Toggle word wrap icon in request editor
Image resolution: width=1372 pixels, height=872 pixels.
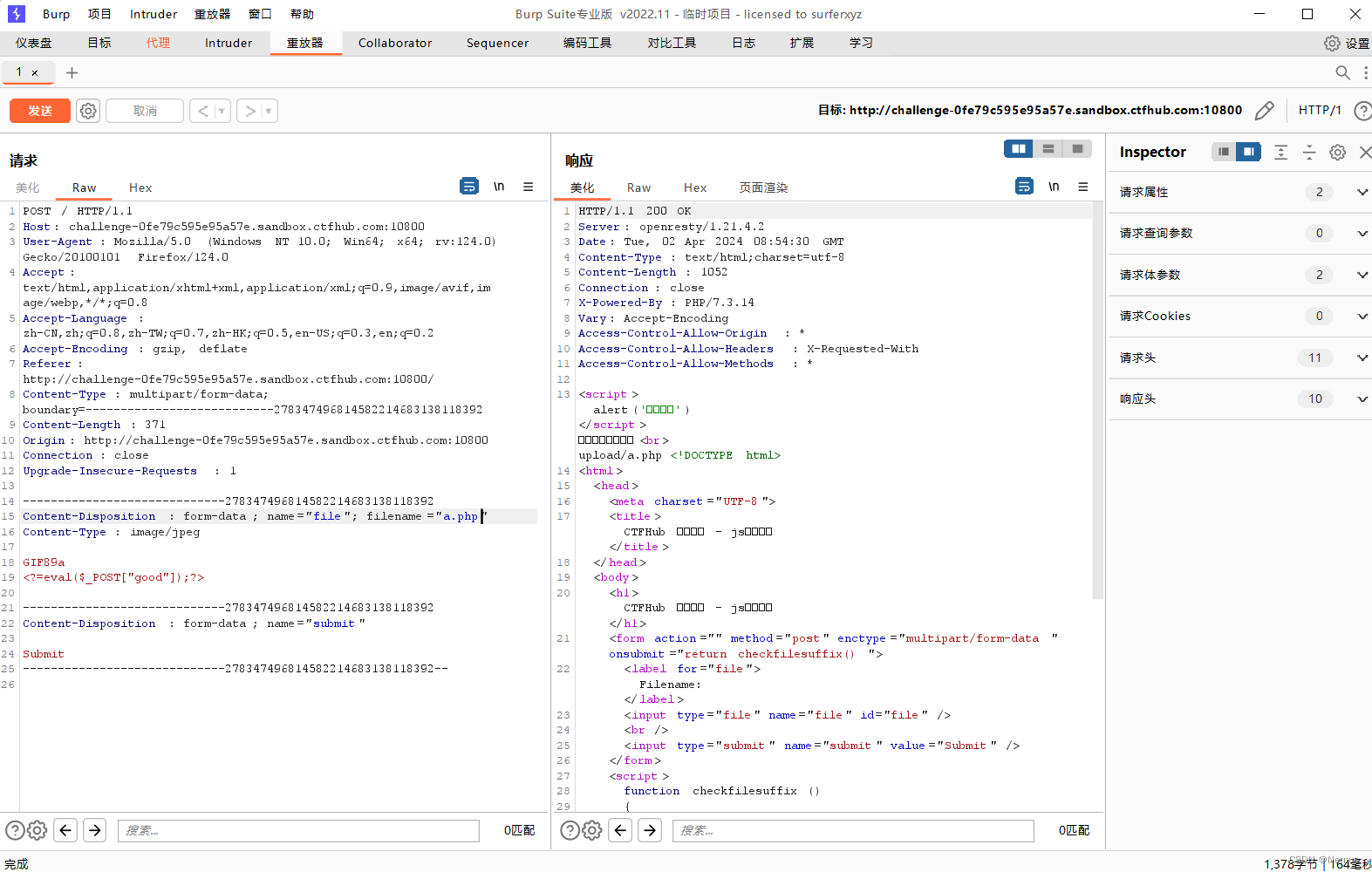click(469, 186)
